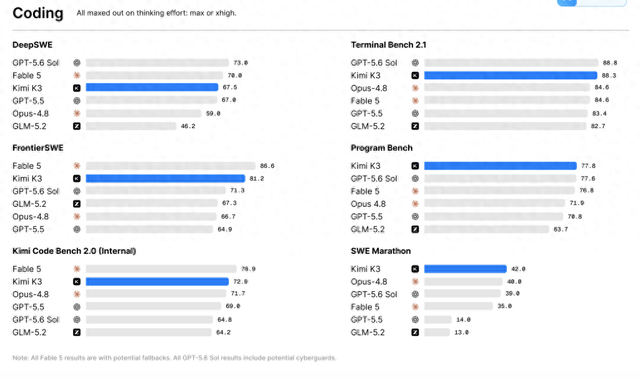Viewport: 640px width, 377px height.
Task: Click the Terminal Bench 2.1 heading
Action: pos(388,45)
